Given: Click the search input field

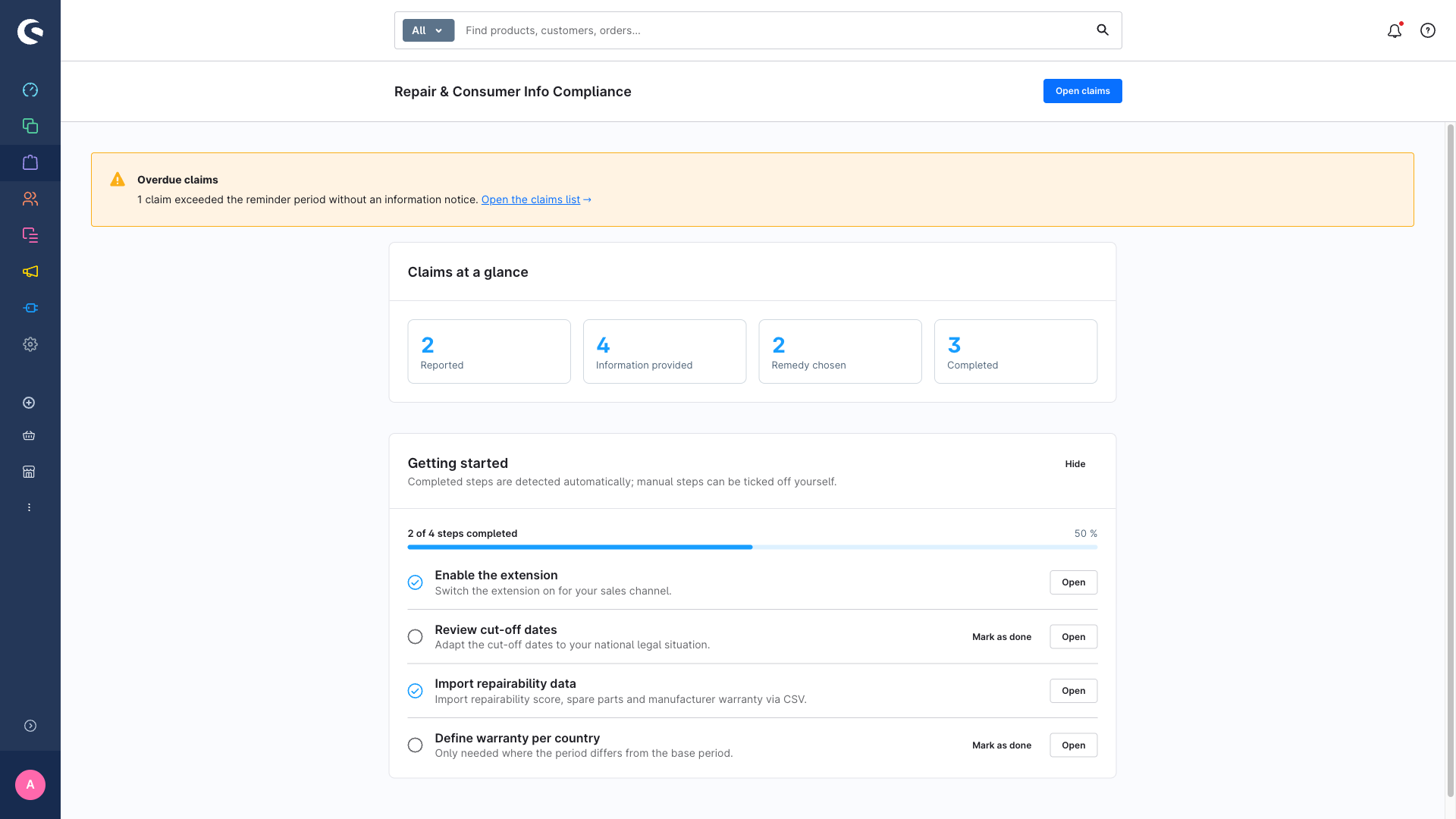Looking at the screenshot, I should point(773,30).
